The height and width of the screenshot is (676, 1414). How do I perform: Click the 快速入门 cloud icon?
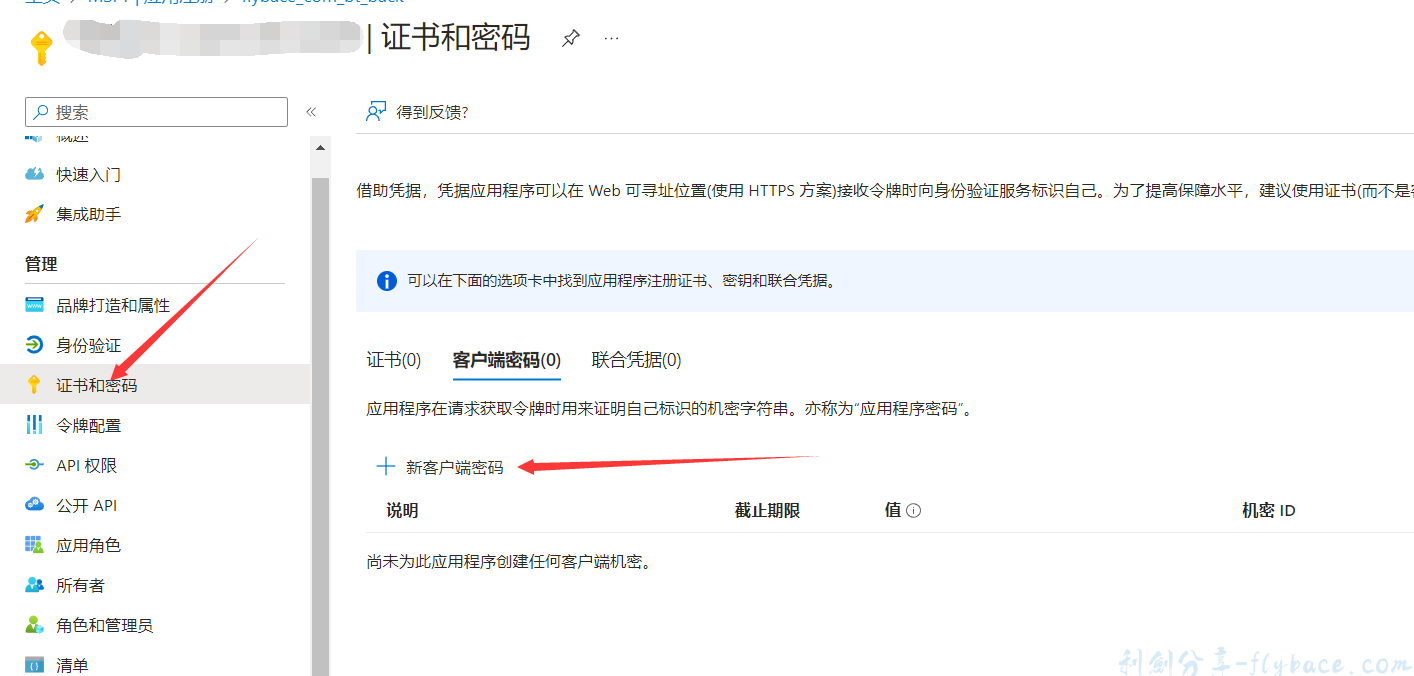pyautogui.click(x=35, y=174)
